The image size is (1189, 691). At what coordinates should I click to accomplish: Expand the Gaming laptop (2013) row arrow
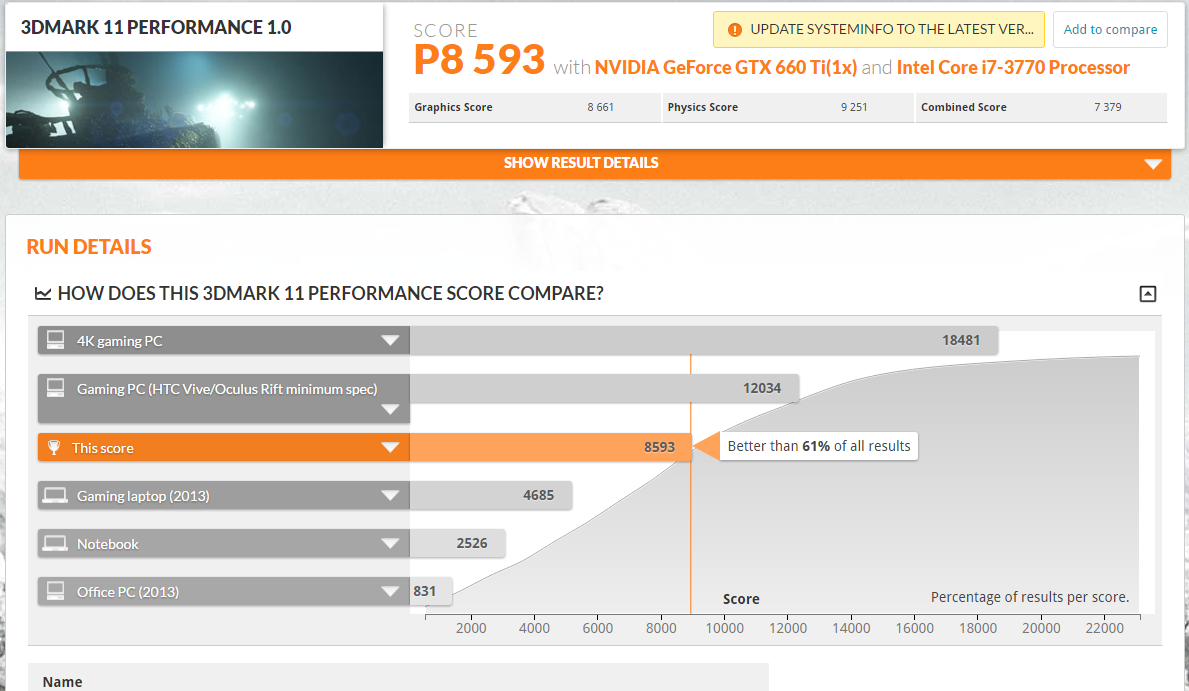390,496
